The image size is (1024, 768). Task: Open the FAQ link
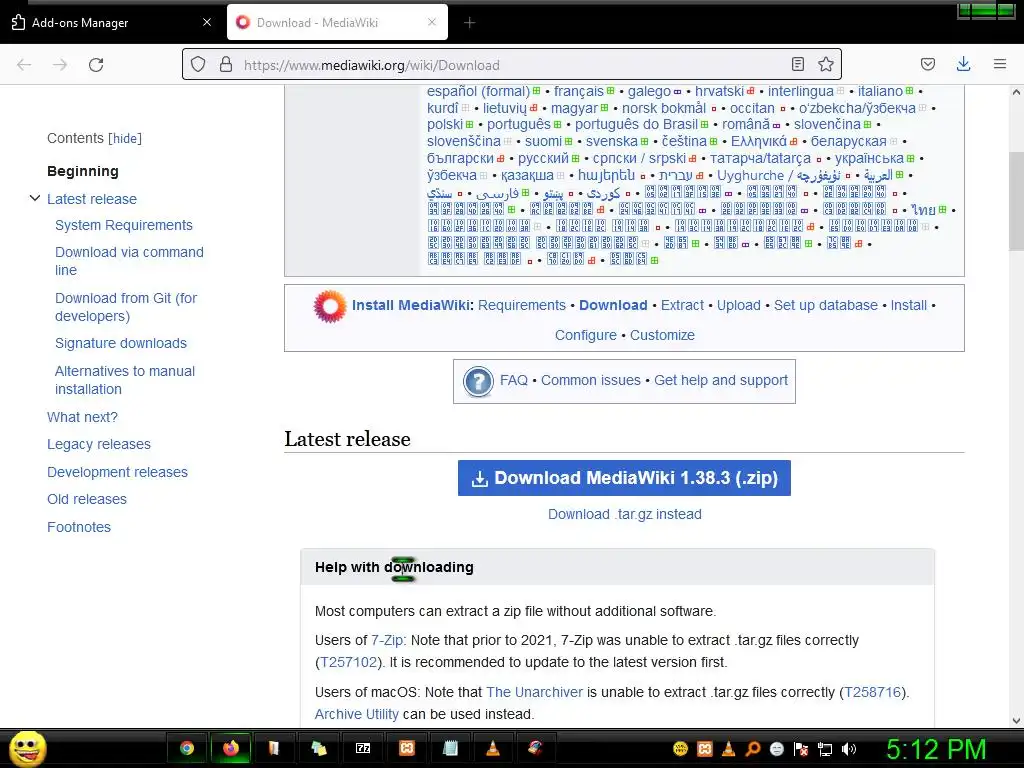coord(514,380)
